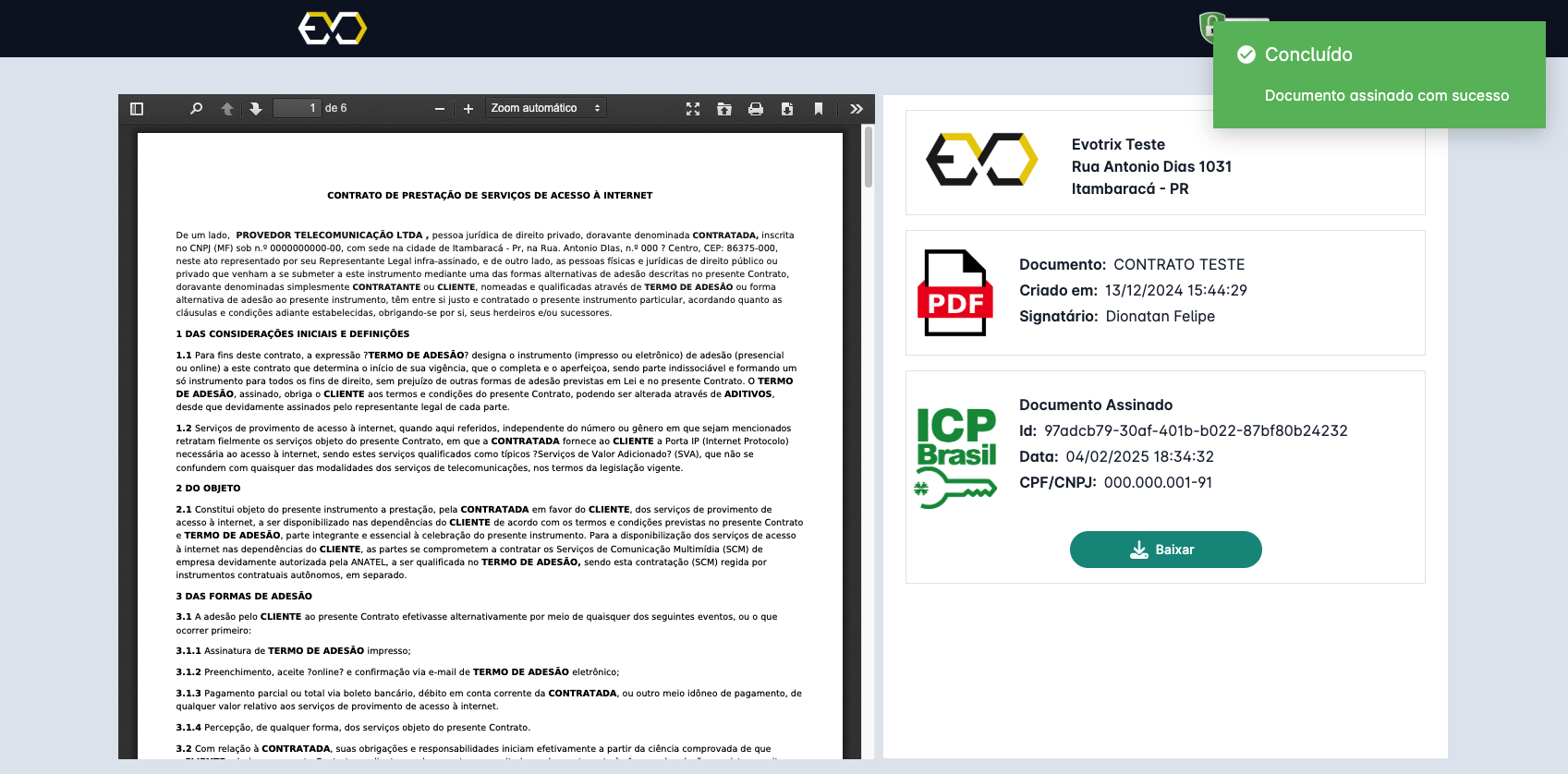Expand the PDF toolbar tools menu
The width and height of the screenshot is (1568, 774).
coord(857,109)
